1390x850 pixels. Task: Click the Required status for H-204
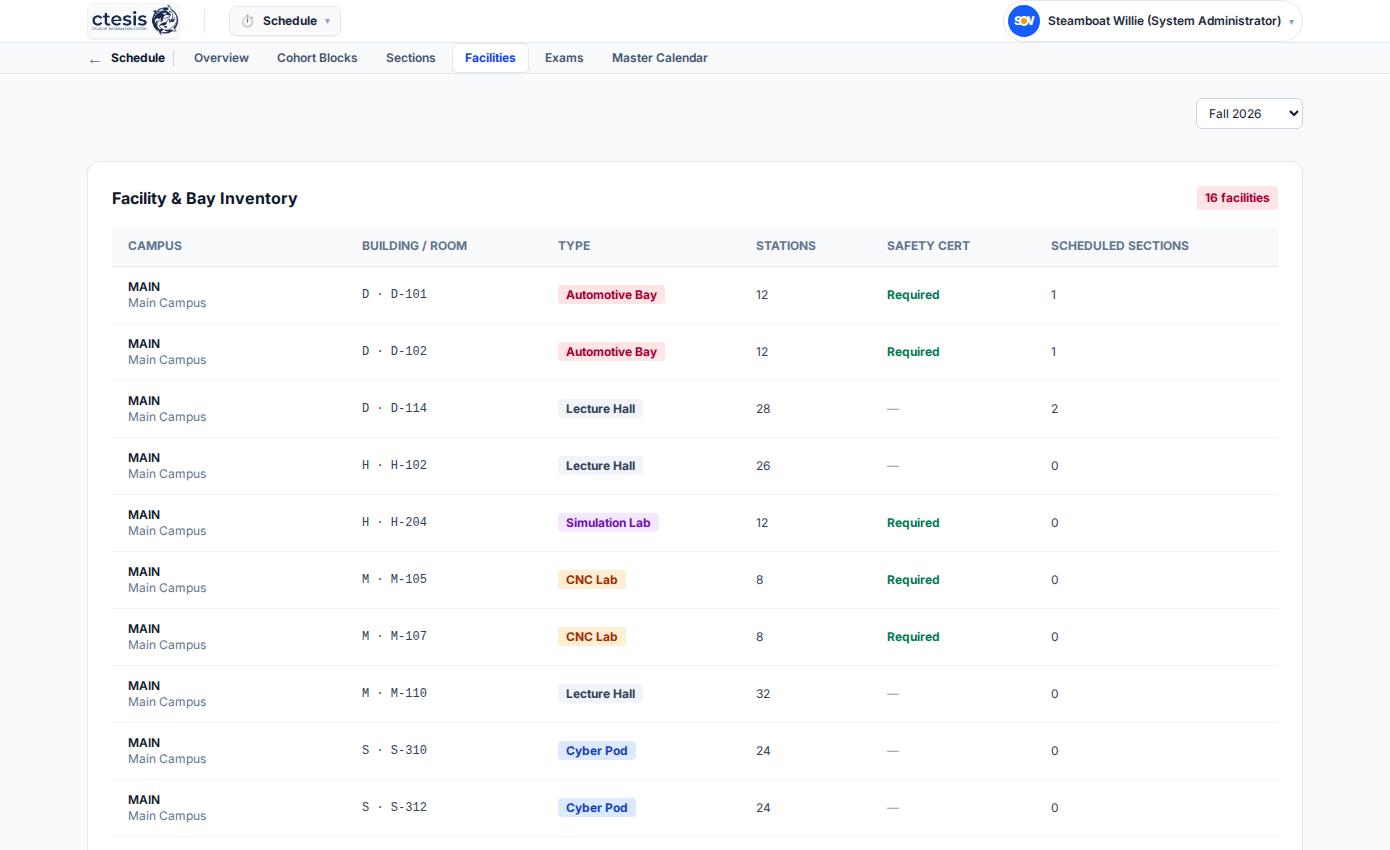coord(913,523)
